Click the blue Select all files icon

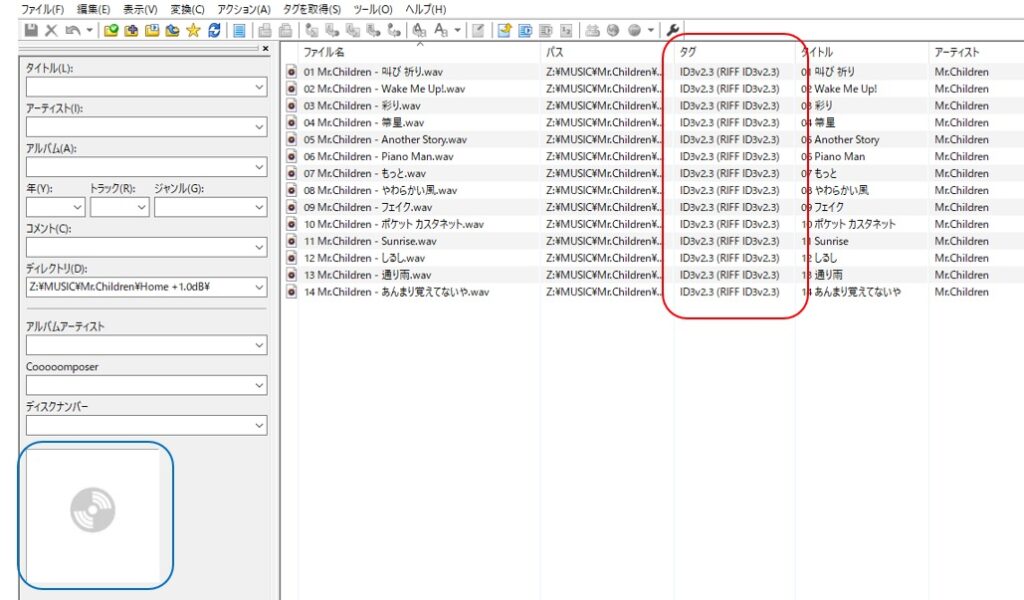point(240,30)
